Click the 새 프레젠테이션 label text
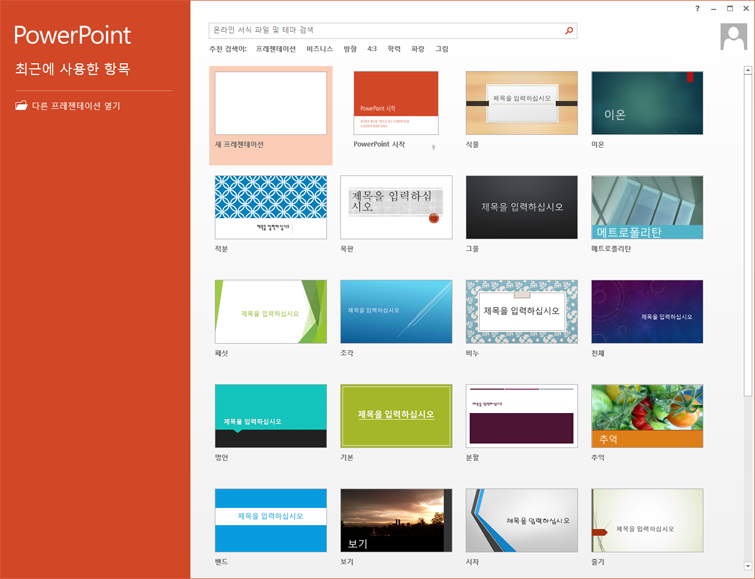Image resolution: width=755 pixels, height=579 pixels. coord(239,145)
